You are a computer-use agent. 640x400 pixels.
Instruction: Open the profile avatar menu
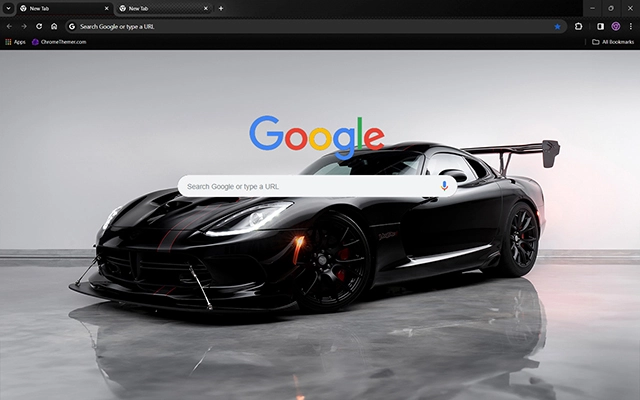point(616,27)
